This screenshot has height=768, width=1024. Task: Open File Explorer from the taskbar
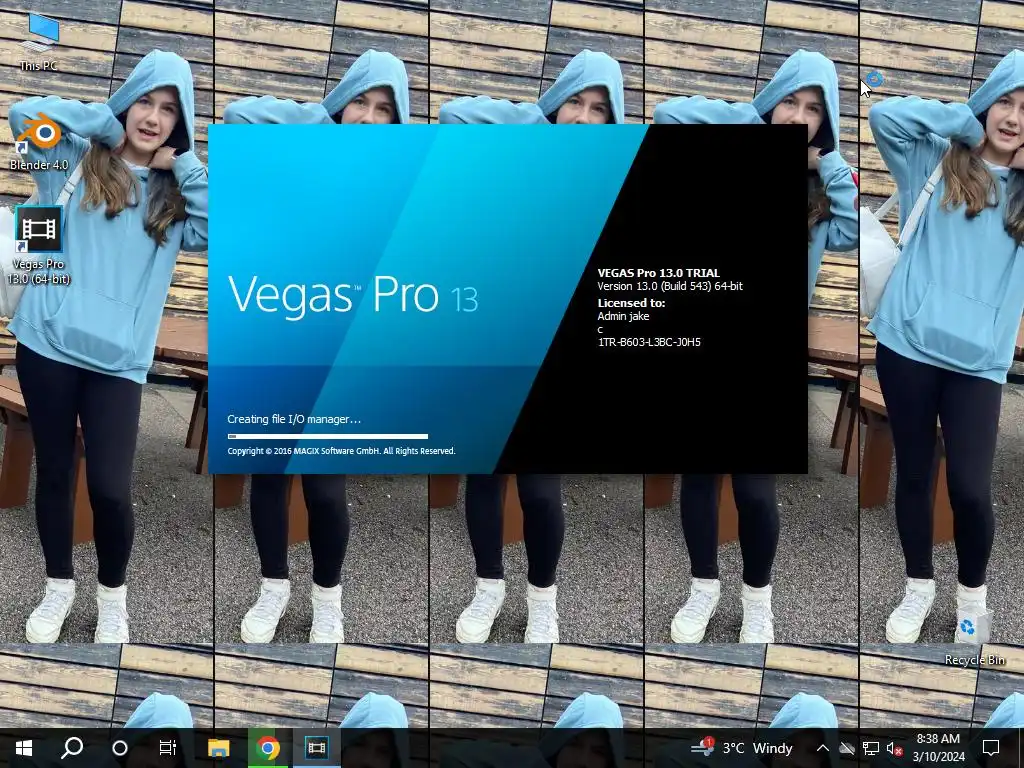tap(219, 748)
